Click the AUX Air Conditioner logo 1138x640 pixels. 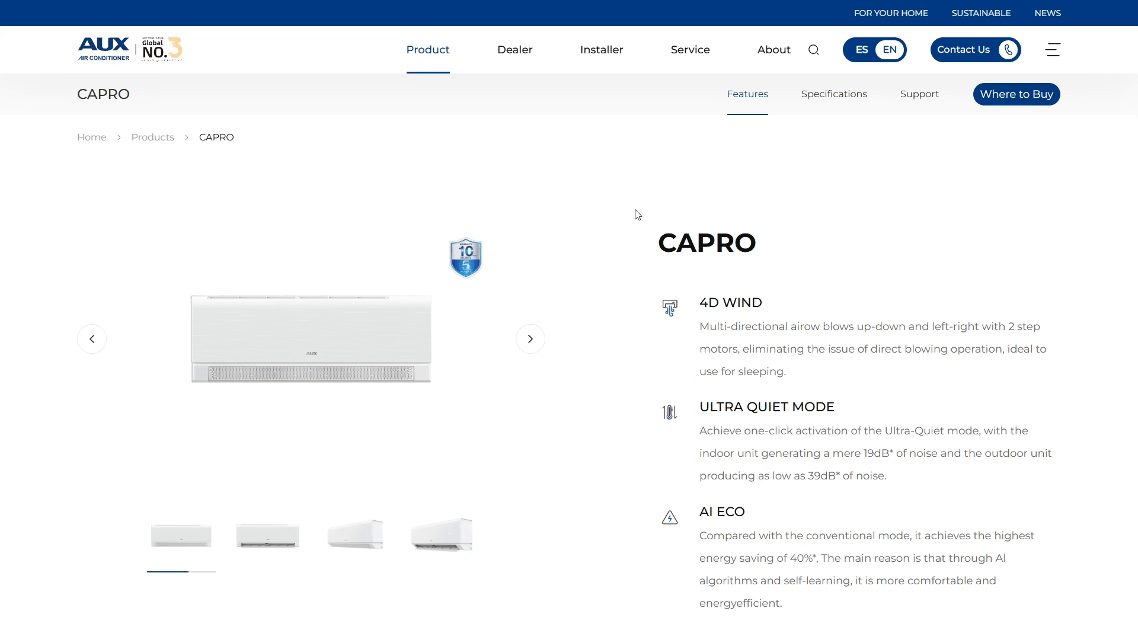click(104, 49)
